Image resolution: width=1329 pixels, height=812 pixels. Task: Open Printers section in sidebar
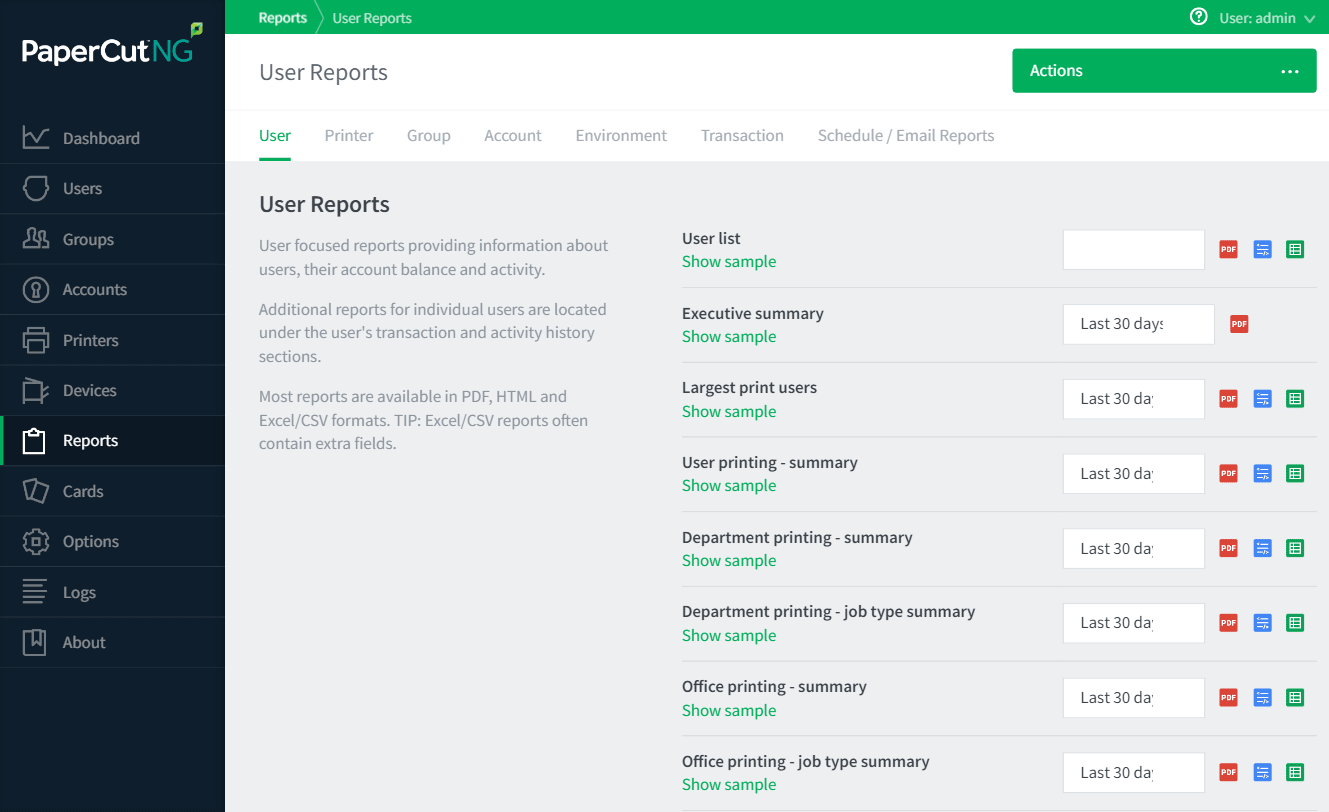pos(112,340)
